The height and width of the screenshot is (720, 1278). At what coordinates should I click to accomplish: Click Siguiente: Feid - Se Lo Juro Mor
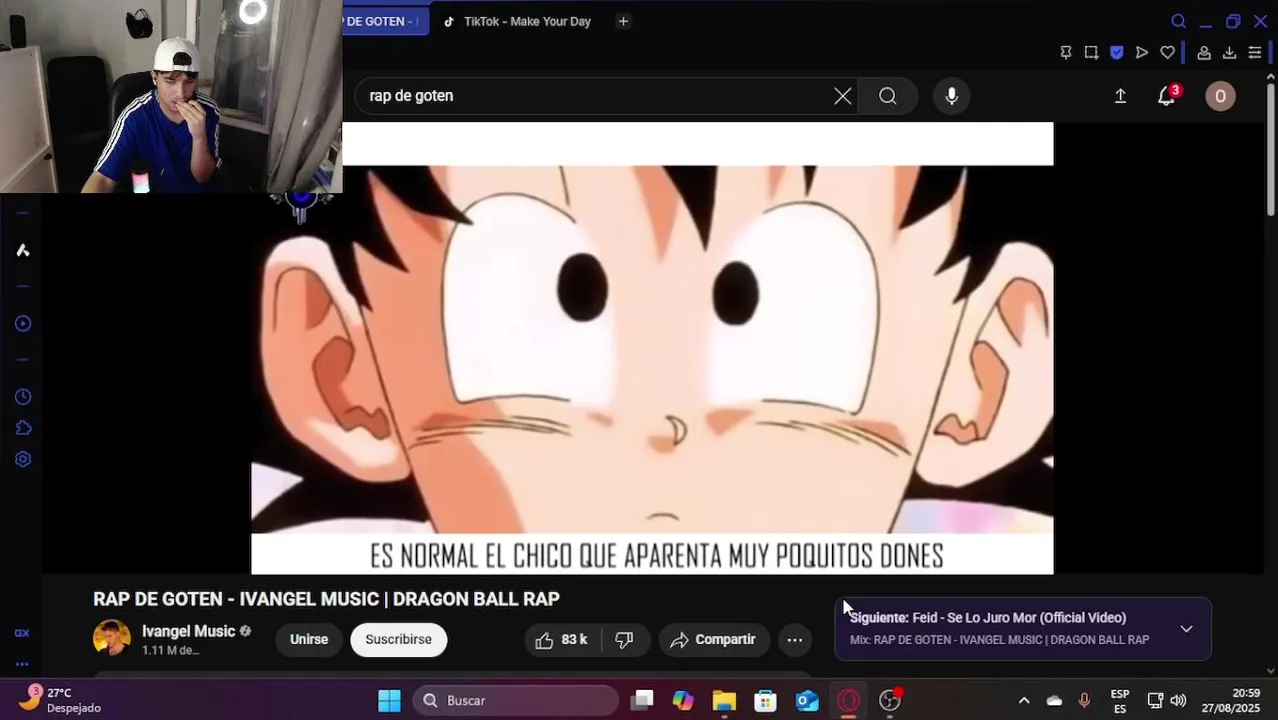(x=988, y=618)
